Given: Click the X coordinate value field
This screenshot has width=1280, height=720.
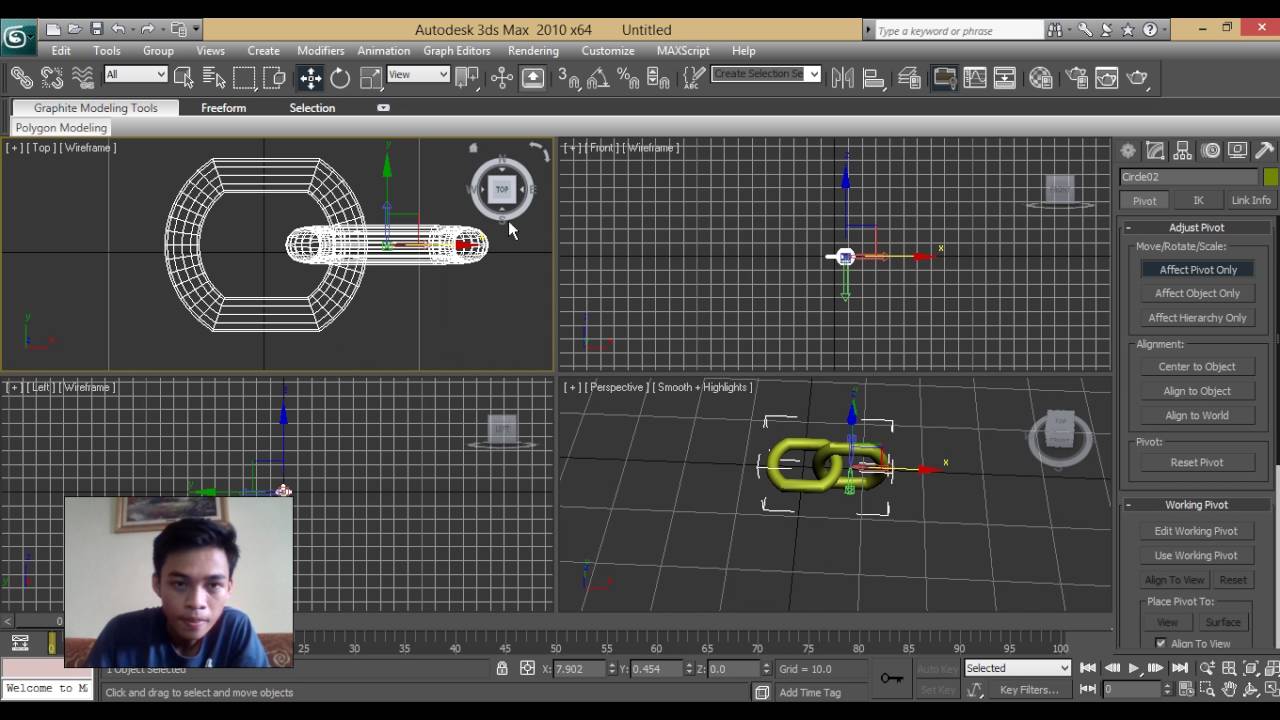Looking at the screenshot, I should [x=577, y=669].
